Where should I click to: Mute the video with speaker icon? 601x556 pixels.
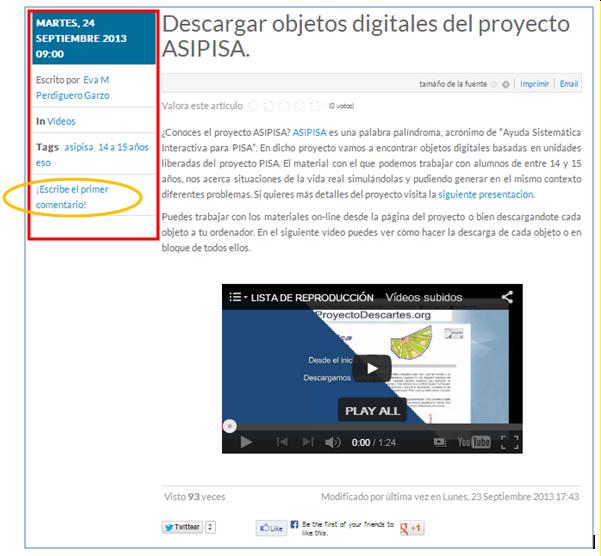tap(332, 442)
